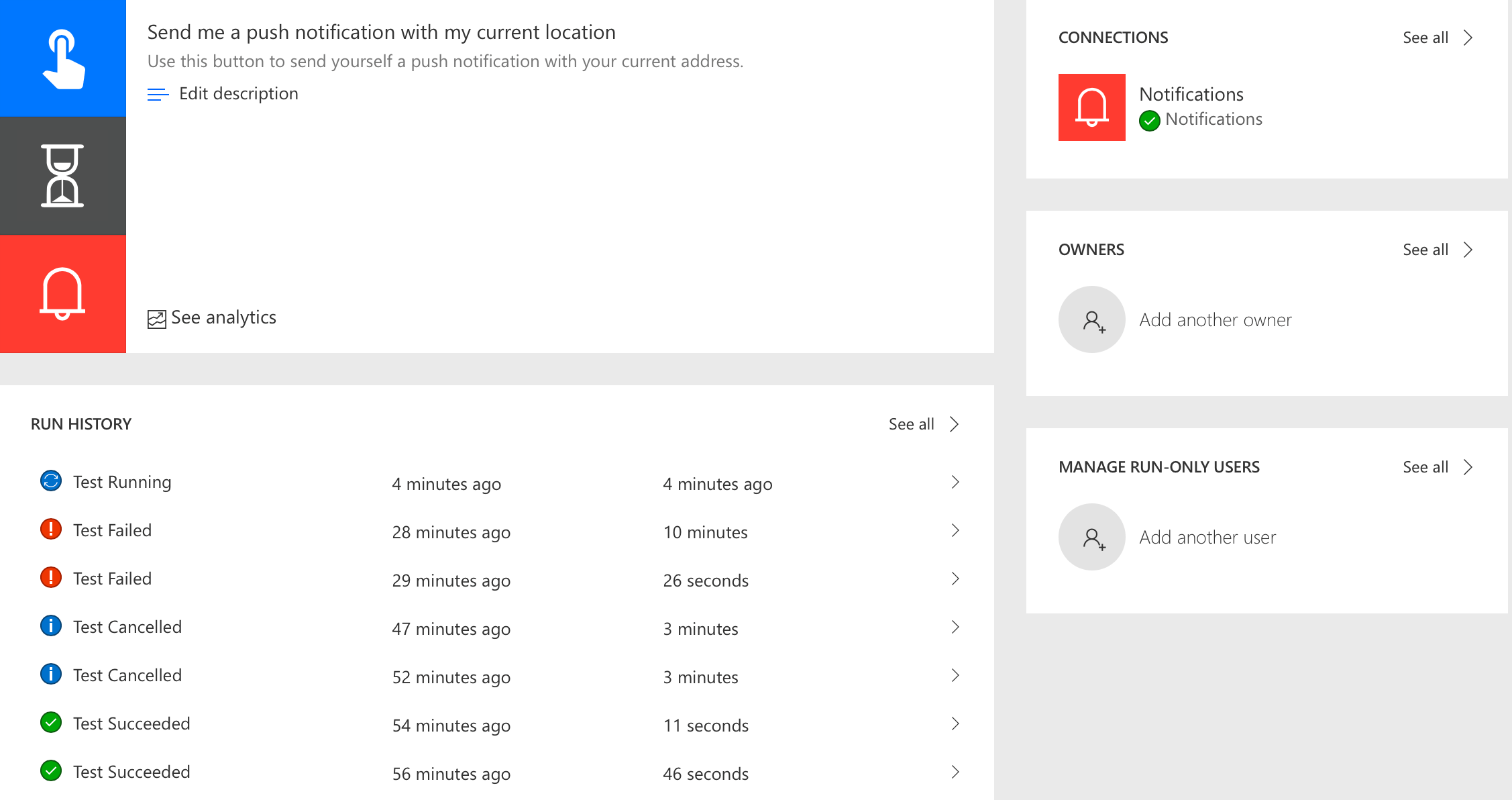Select the Test Succeeded run lasting 11 seconds

click(131, 724)
